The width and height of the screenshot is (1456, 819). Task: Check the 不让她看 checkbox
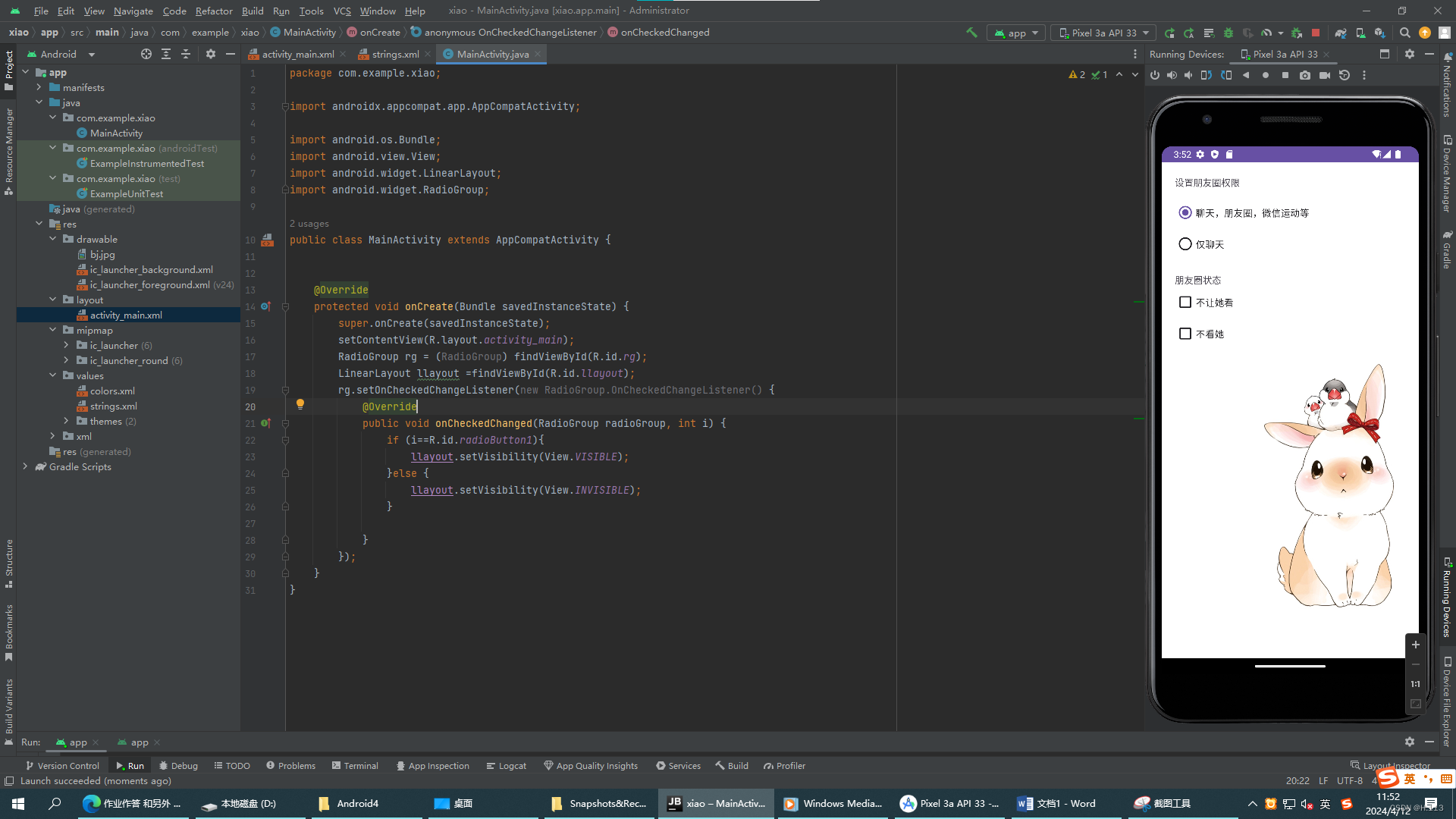pyautogui.click(x=1185, y=302)
